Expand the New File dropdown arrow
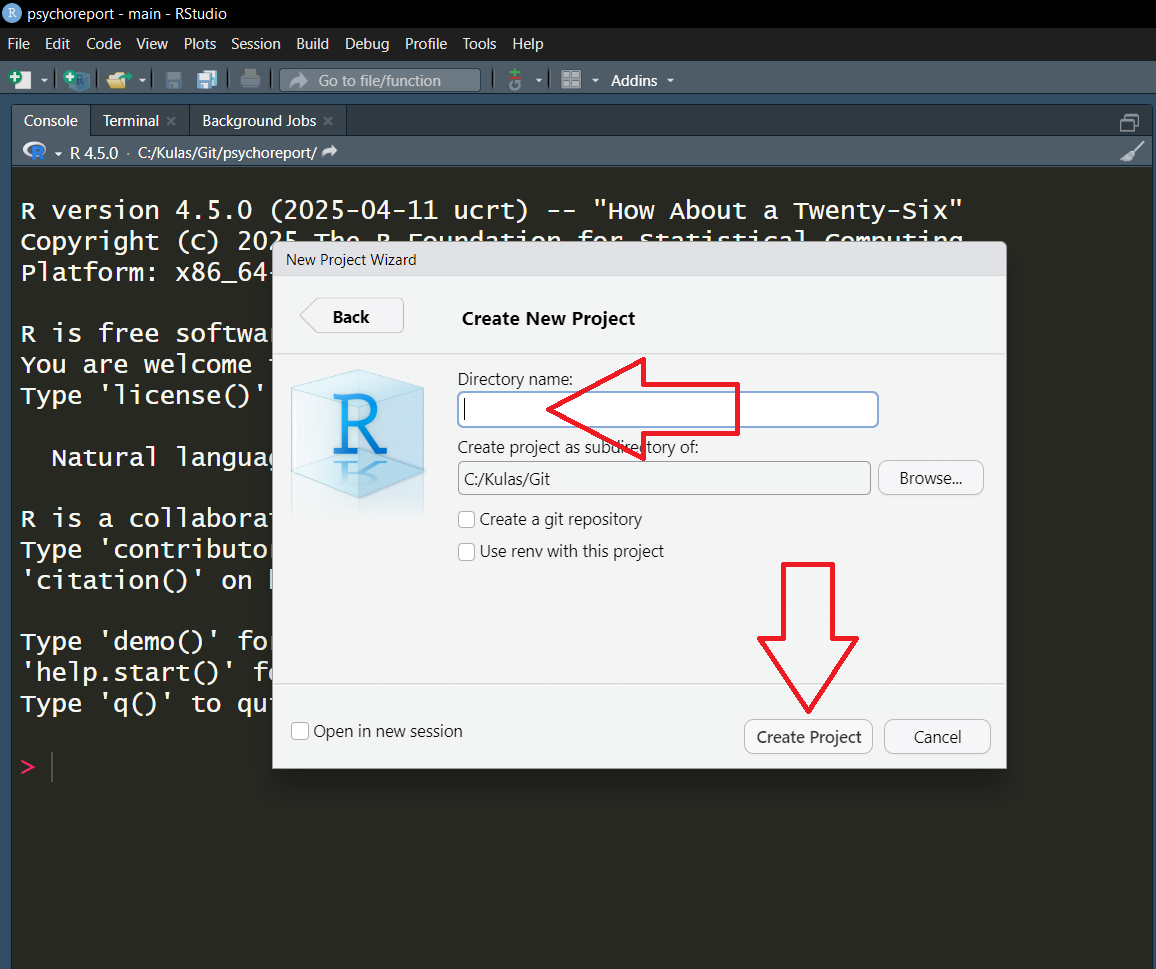 45,80
